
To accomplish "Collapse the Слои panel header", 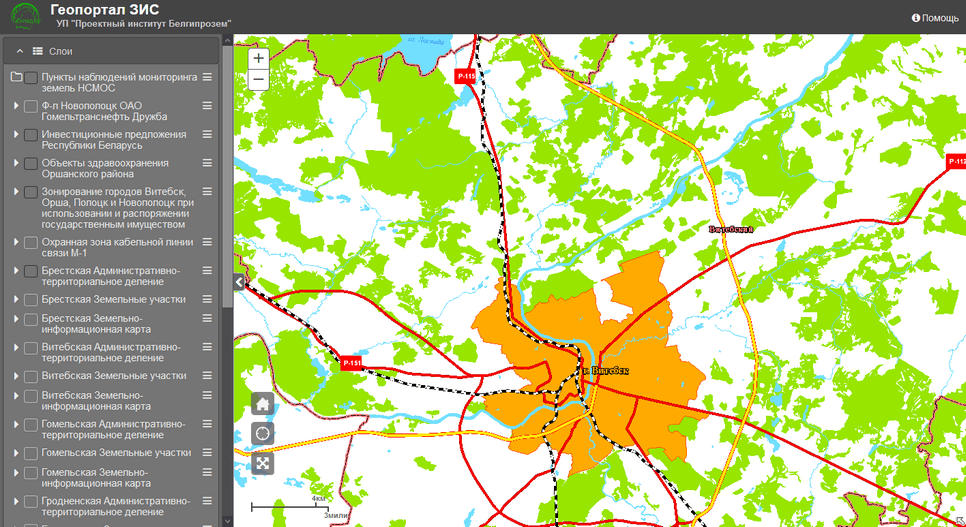I will click(19, 50).
